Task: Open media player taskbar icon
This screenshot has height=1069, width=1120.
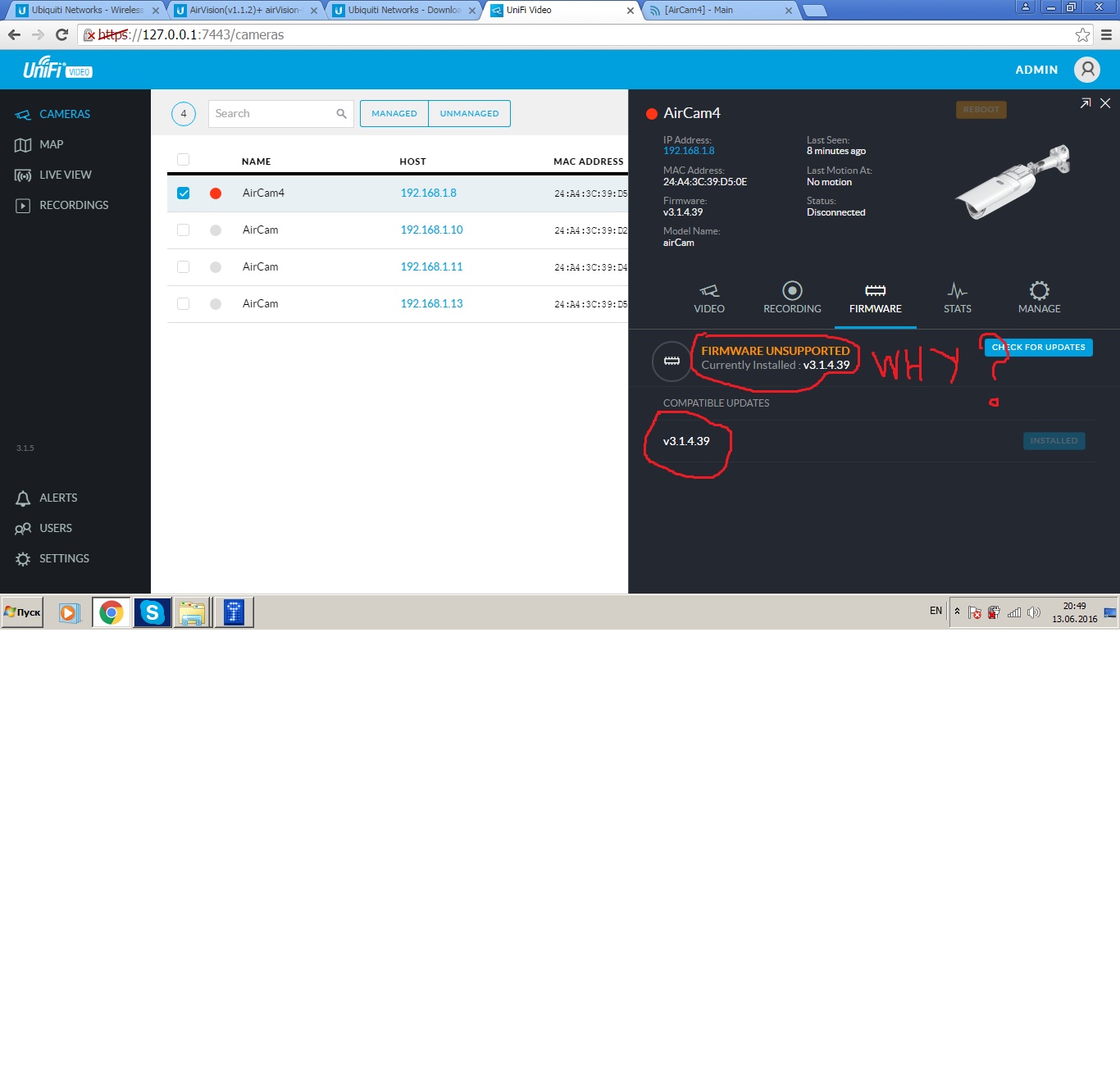Action: [x=69, y=612]
